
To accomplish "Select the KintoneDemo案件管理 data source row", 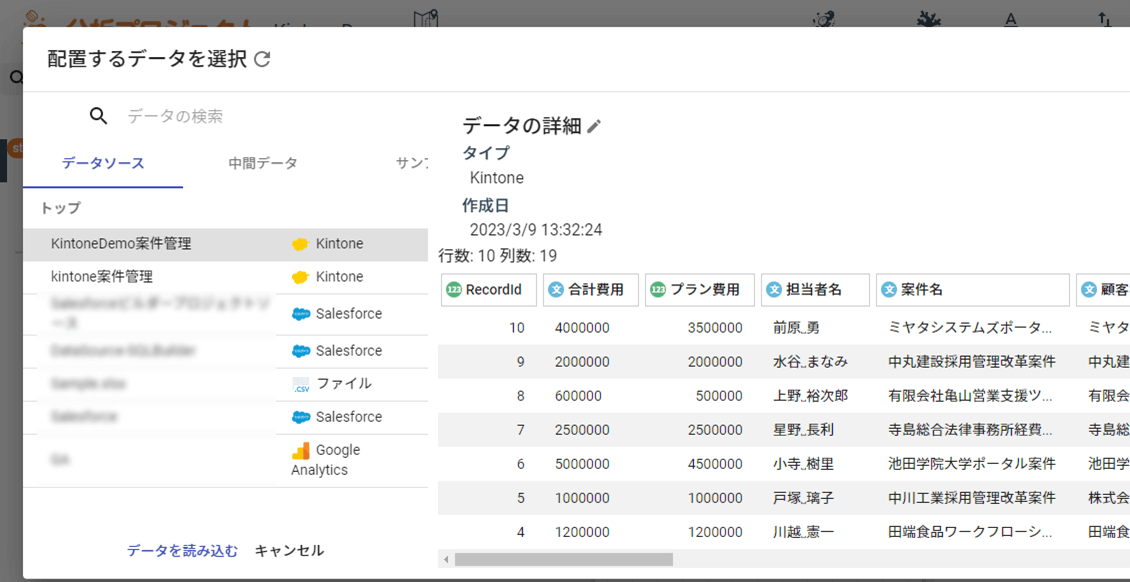I will [121, 244].
